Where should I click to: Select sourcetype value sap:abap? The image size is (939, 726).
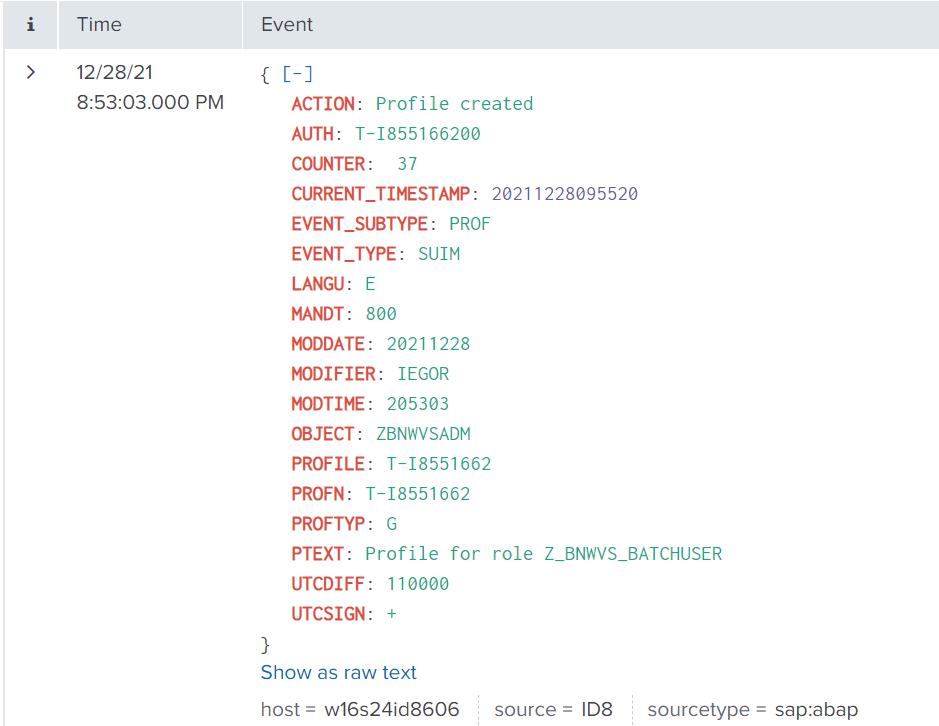816,710
